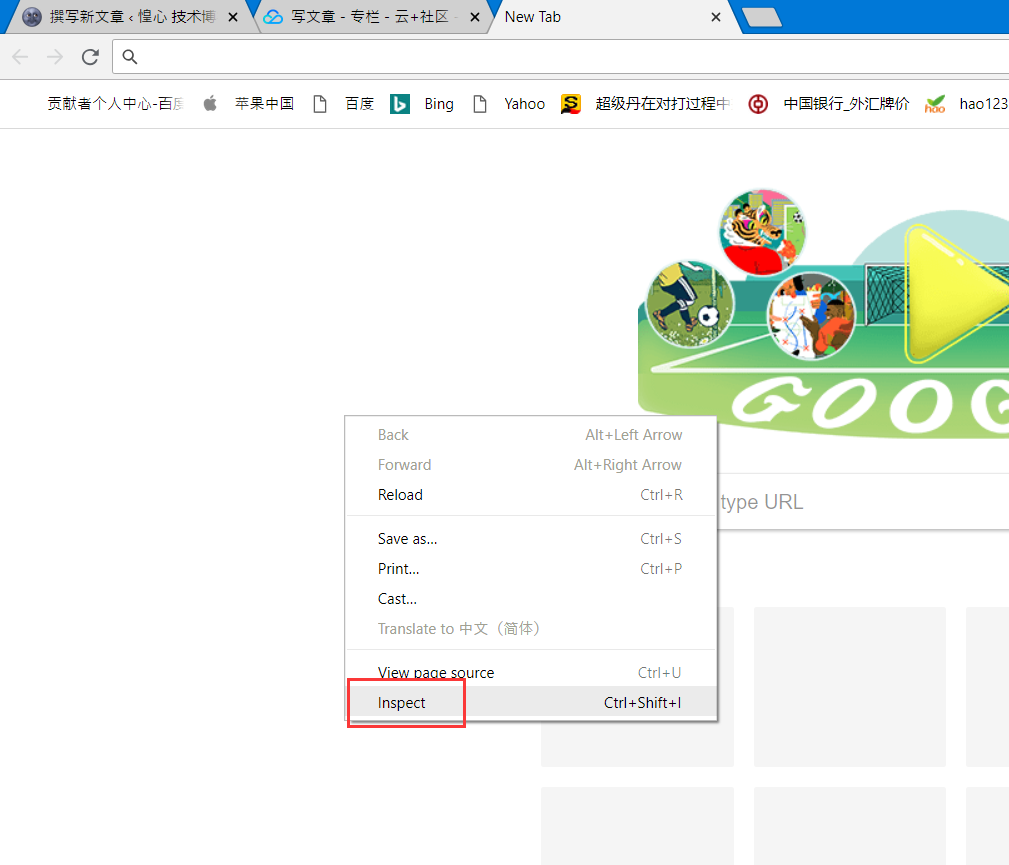Viewport: 1009px width, 865px height.
Task: Click the doodle circle with coach and tactics board
Action: click(811, 316)
